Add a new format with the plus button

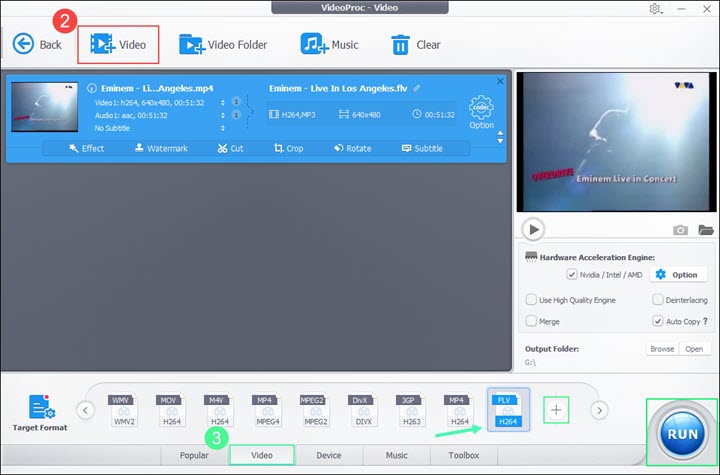point(556,410)
